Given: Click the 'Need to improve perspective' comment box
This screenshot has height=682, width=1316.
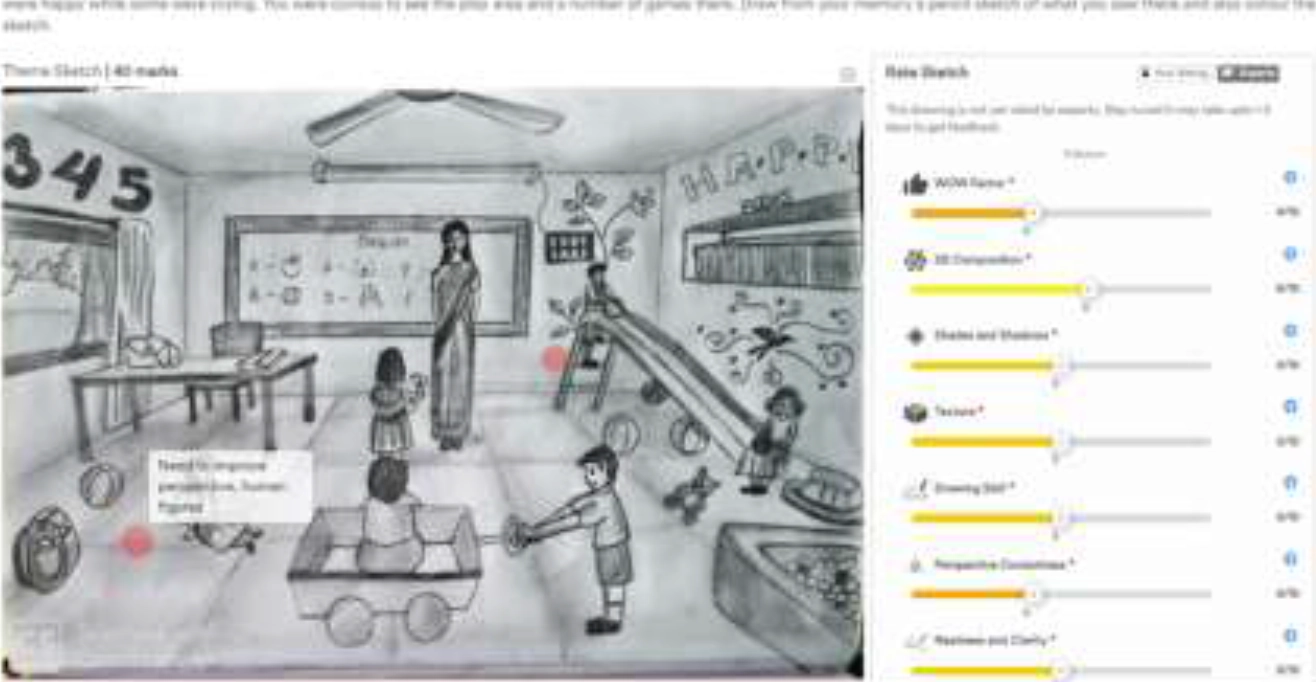Looking at the screenshot, I should 230,486.
